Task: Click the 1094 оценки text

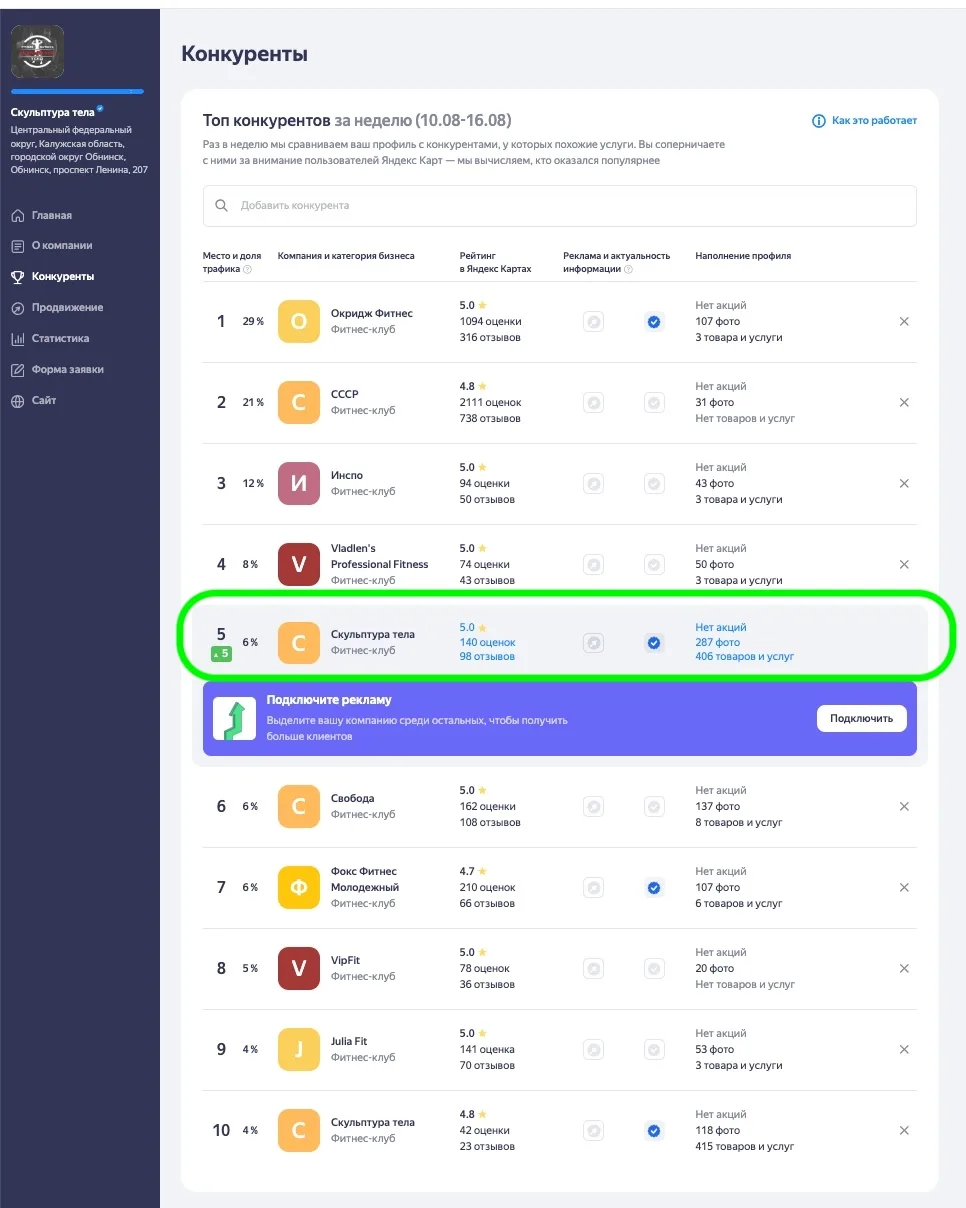Action: [x=490, y=321]
